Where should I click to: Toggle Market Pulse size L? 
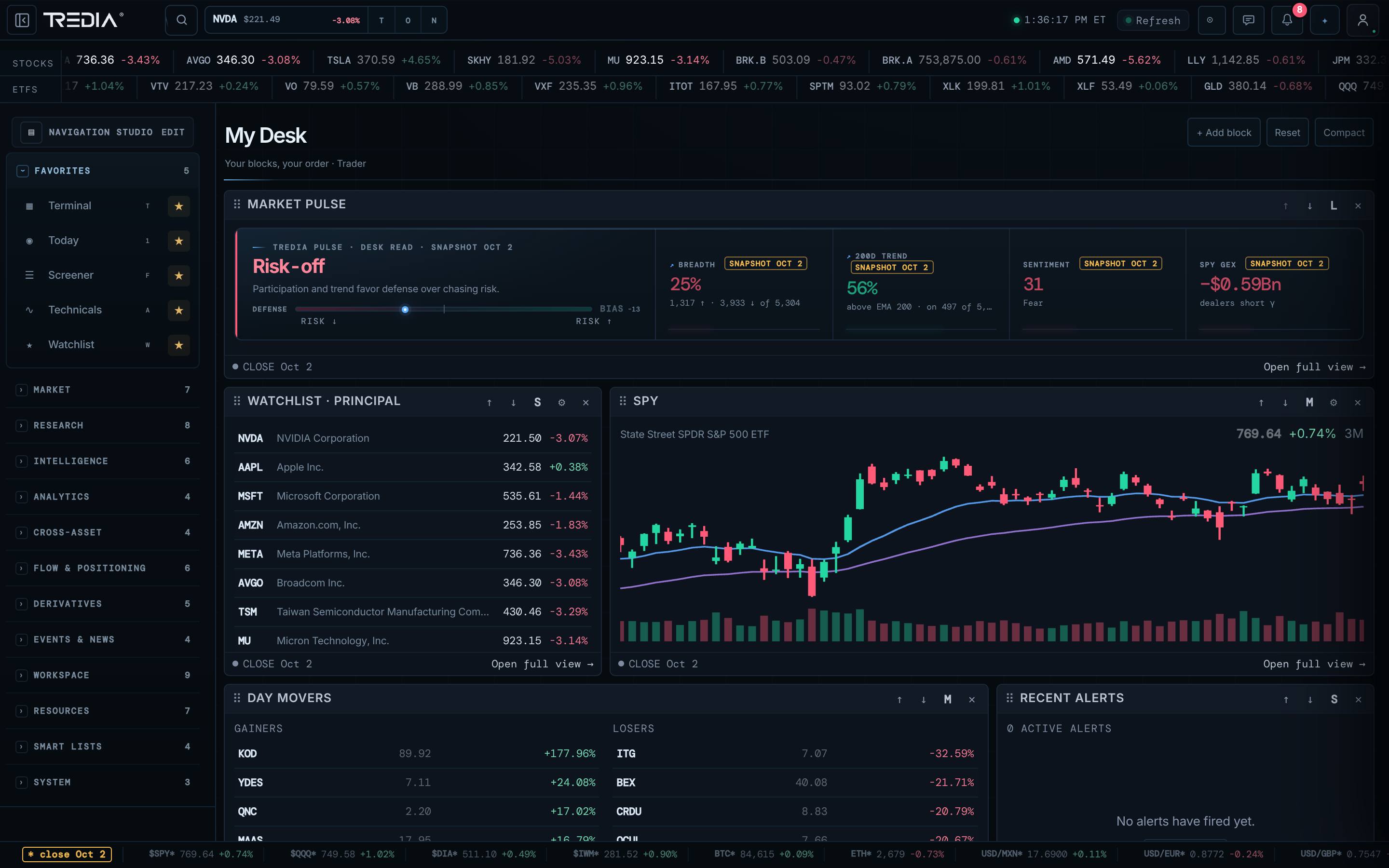pos(1334,205)
